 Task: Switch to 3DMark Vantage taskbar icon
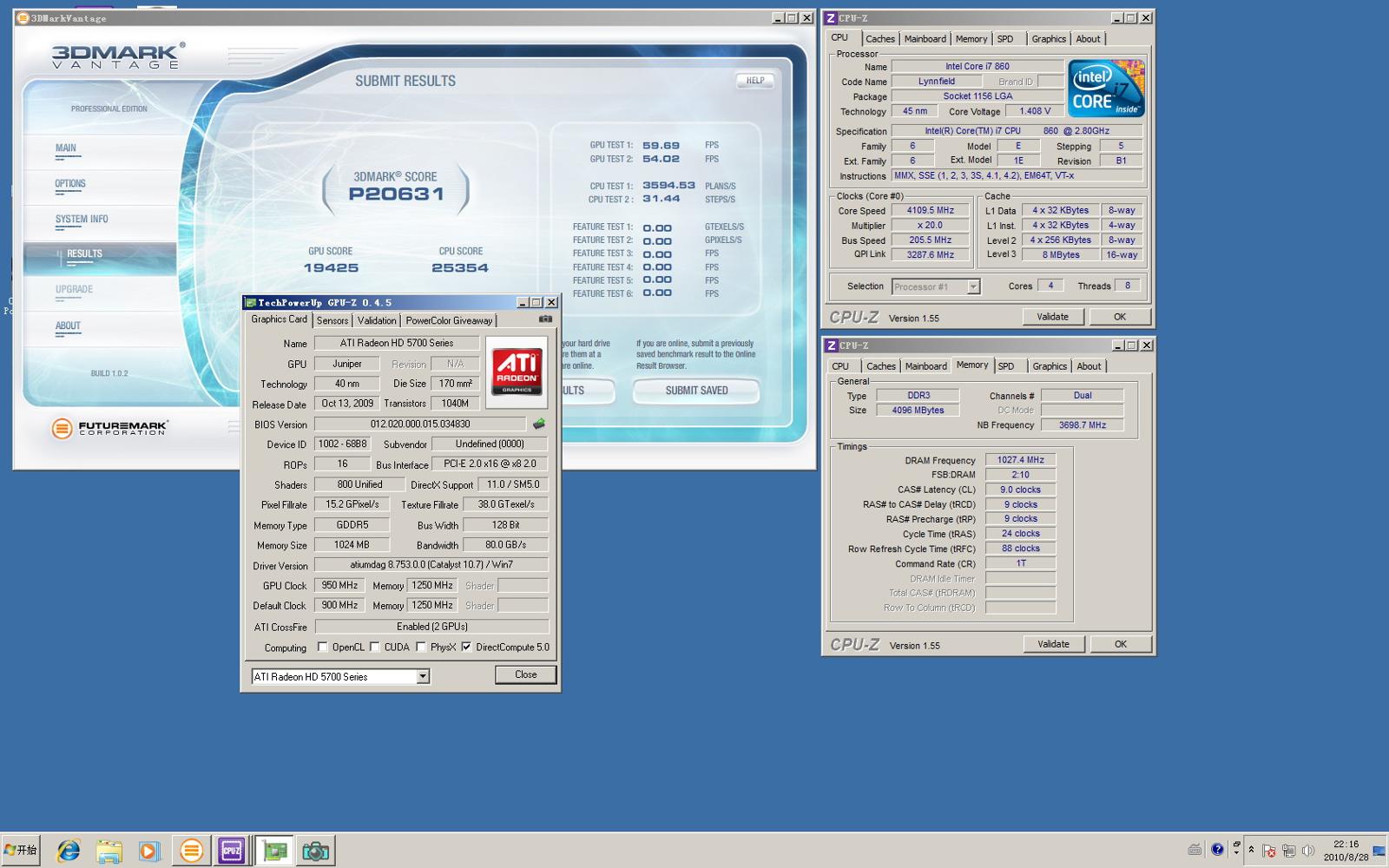(x=191, y=851)
